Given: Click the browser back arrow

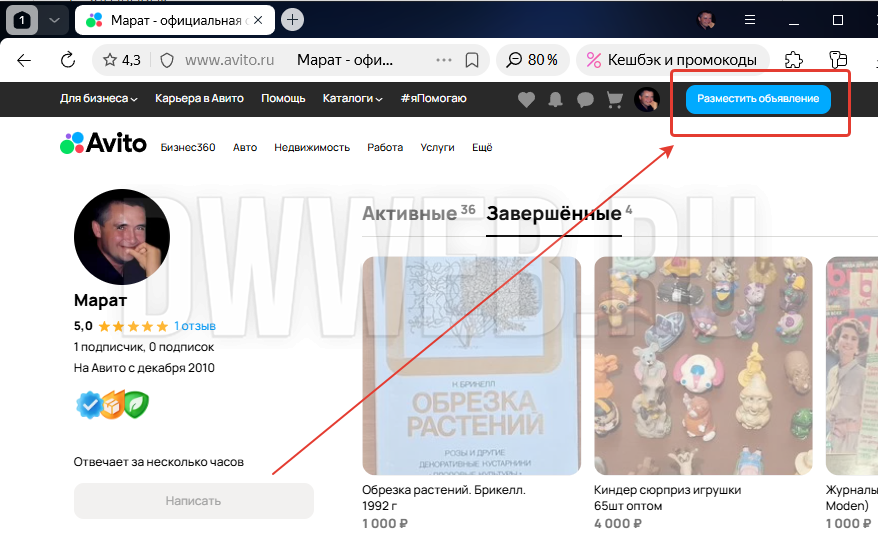Looking at the screenshot, I should pyautogui.click(x=24, y=60).
